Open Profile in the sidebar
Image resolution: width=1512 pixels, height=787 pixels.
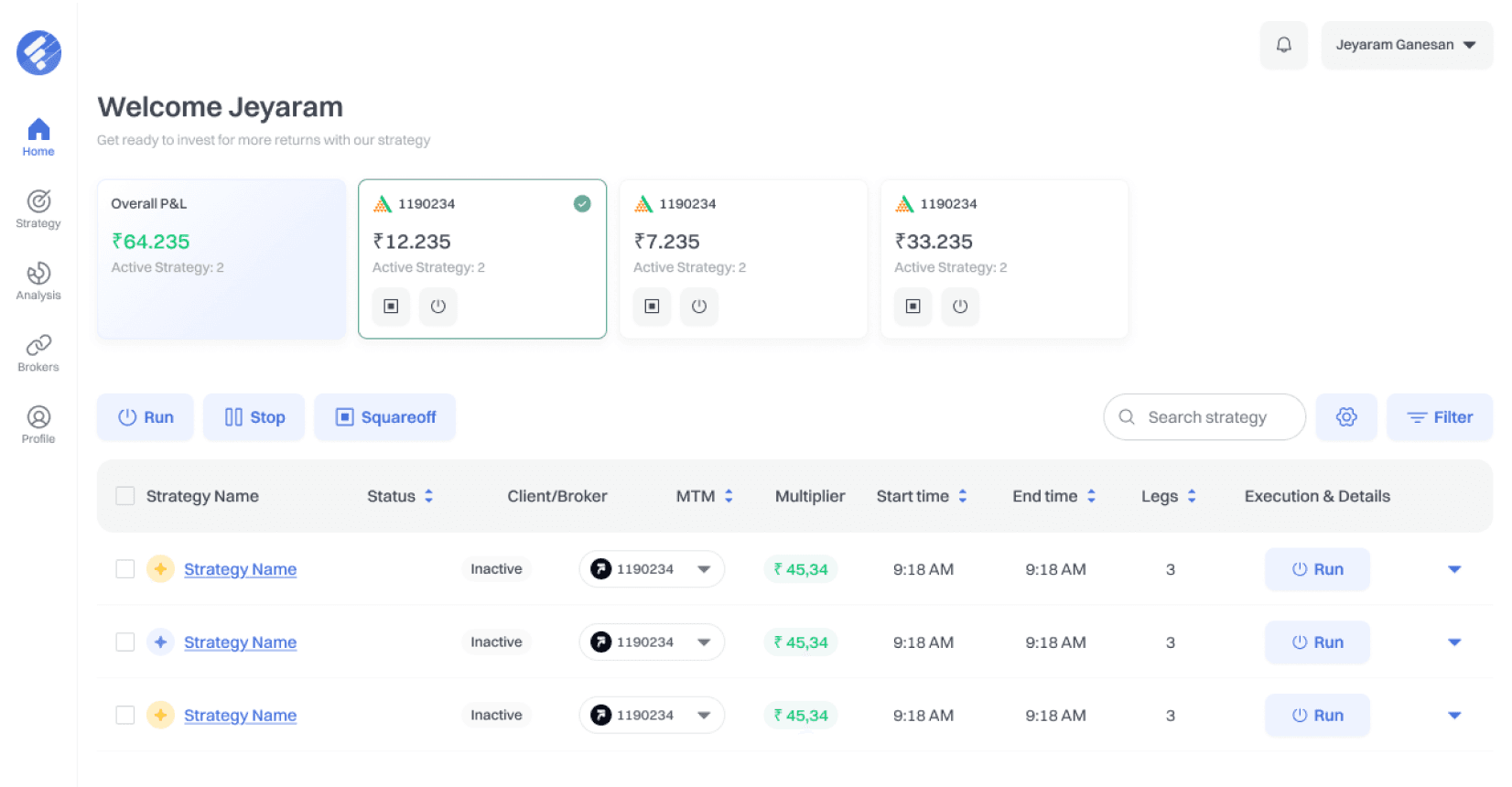coord(38,425)
